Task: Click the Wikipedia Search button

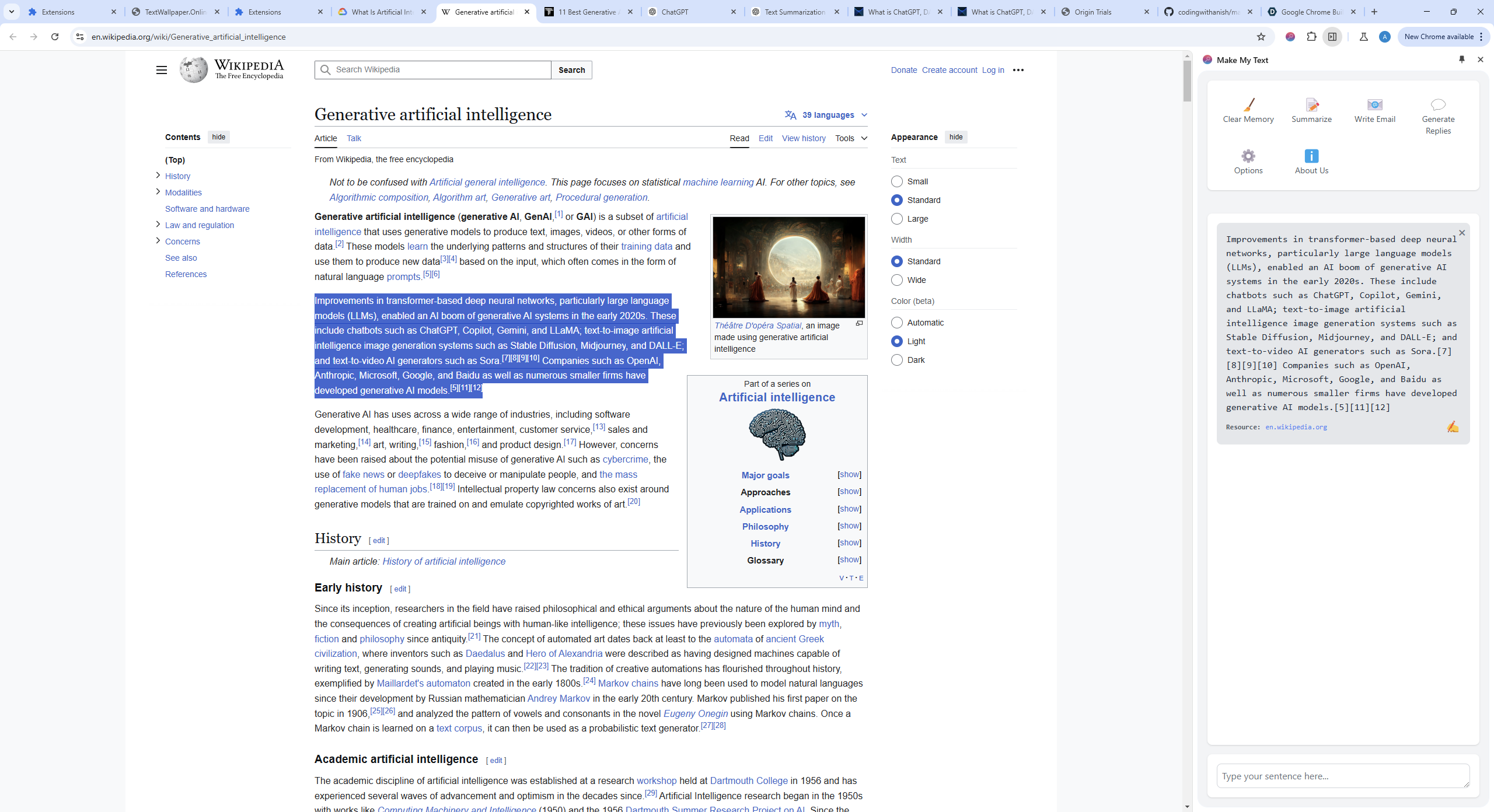Action: click(571, 70)
